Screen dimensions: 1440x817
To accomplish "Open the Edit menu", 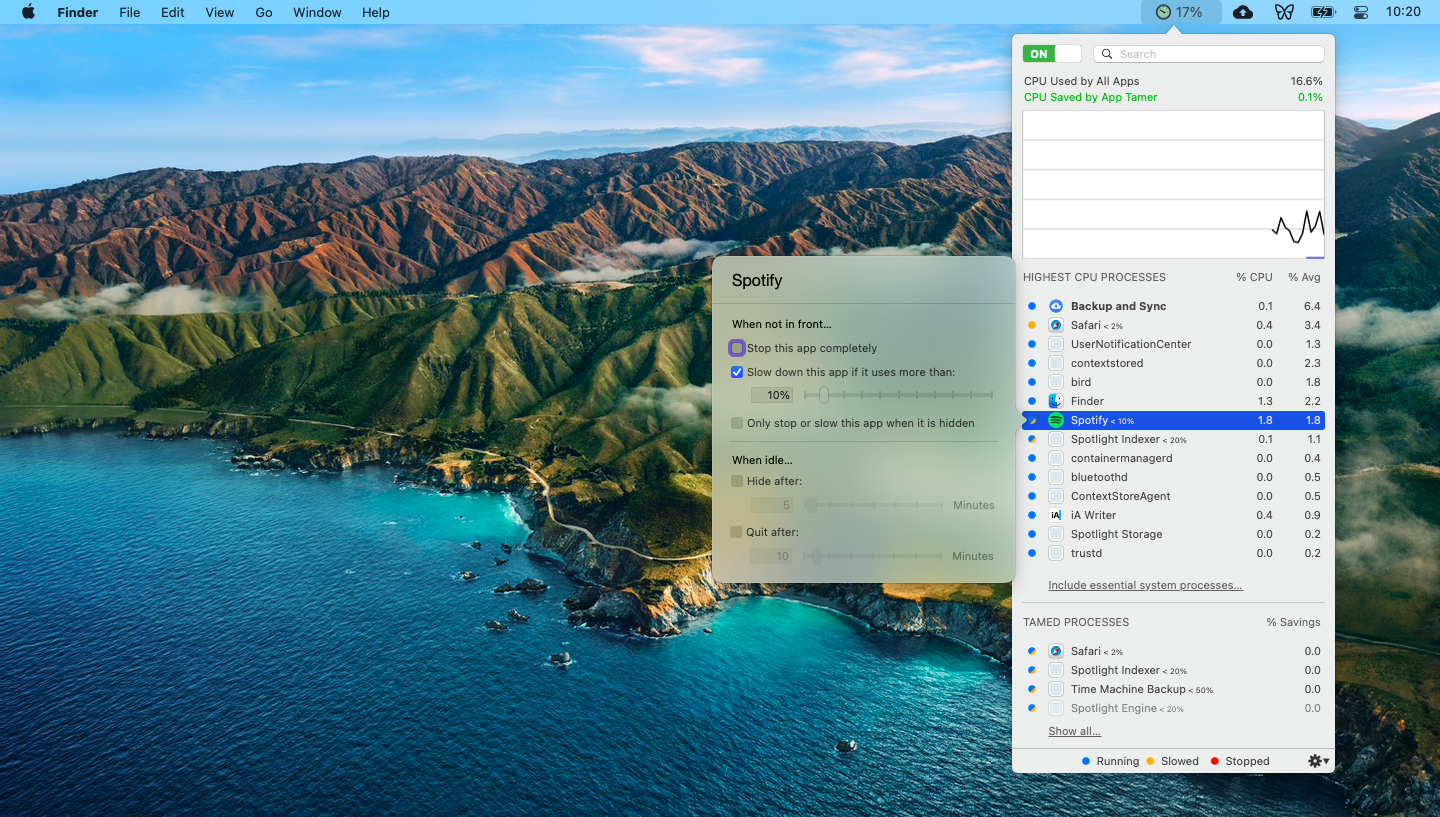I will (x=173, y=12).
